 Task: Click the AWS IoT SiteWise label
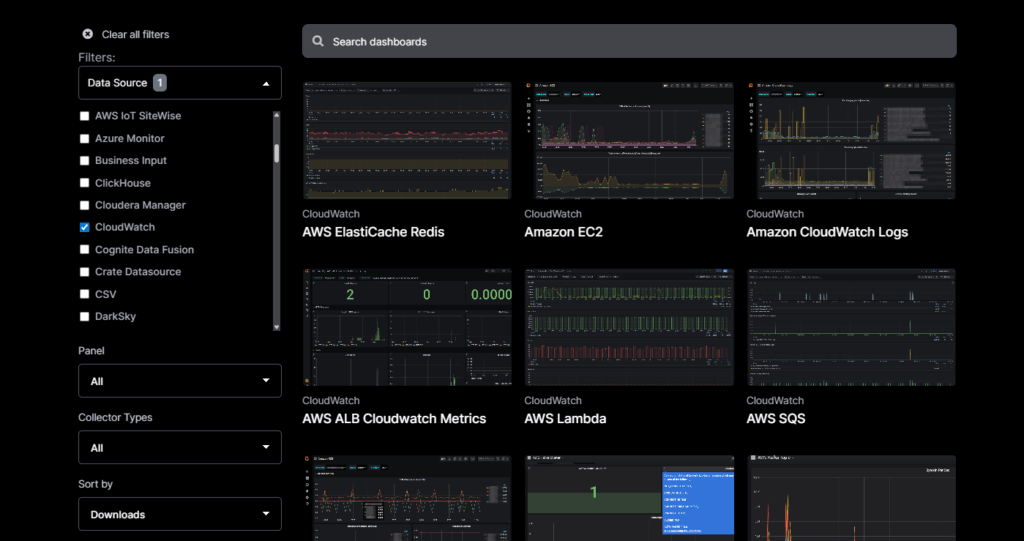point(138,116)
